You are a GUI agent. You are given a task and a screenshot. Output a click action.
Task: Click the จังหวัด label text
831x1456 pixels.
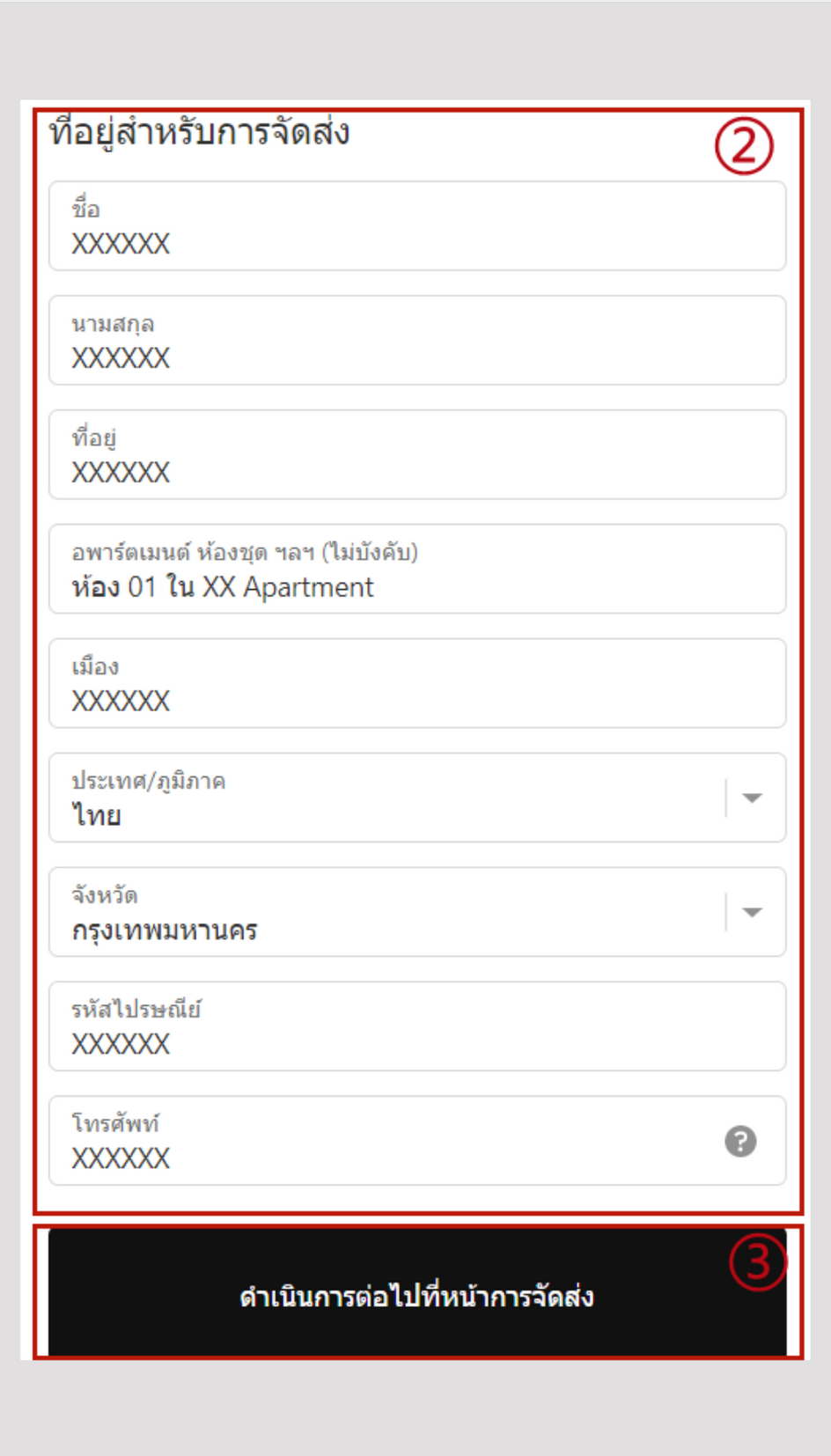[x=105, y=895]
